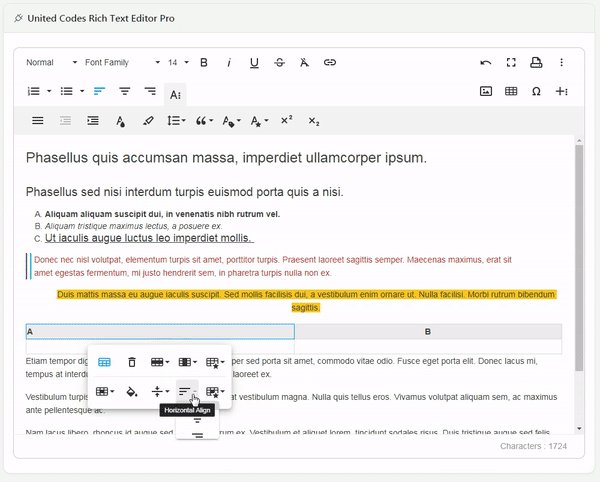Open paragraph style dropdown

point(232,121)
